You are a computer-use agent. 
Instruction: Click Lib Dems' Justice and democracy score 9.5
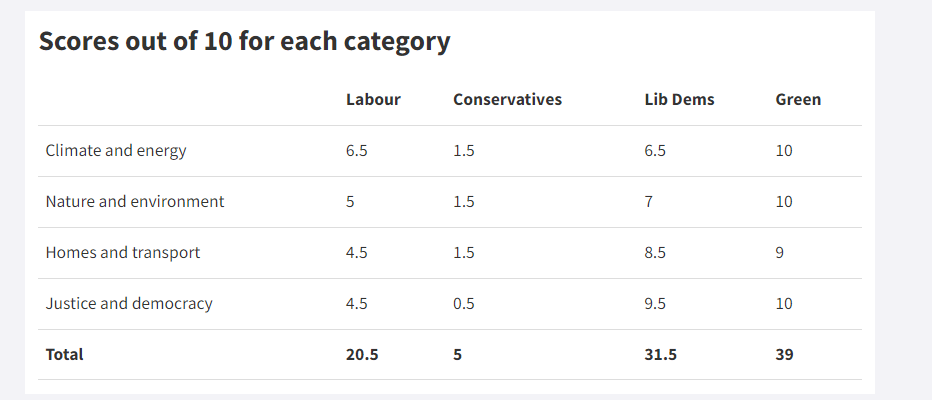point(656,304)
